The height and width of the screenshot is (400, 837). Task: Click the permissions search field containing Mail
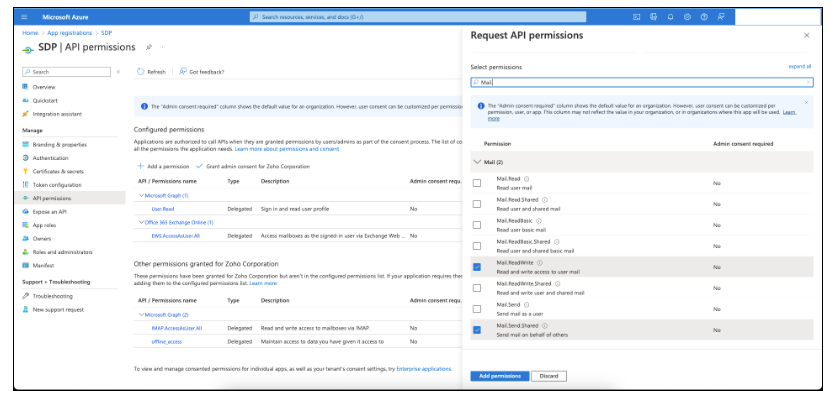[640, 82]
